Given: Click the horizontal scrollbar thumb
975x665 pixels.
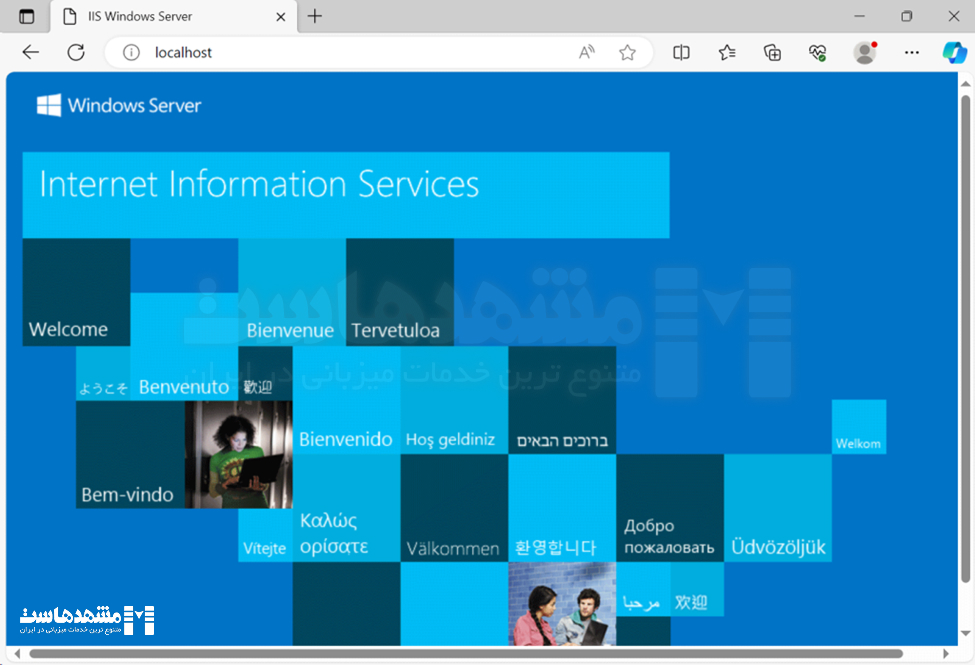Looking at the screenshot, I should tap(466, 654).
